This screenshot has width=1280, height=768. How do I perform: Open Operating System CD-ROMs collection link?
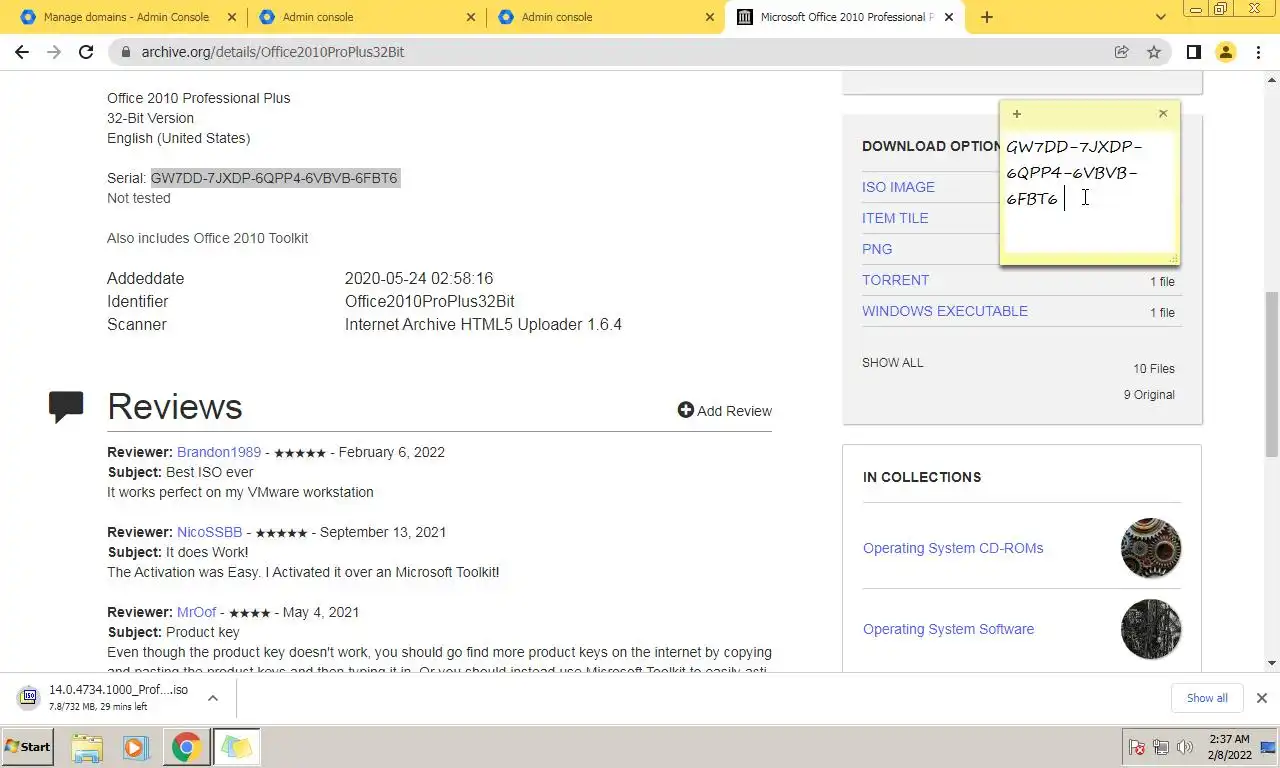953,548
